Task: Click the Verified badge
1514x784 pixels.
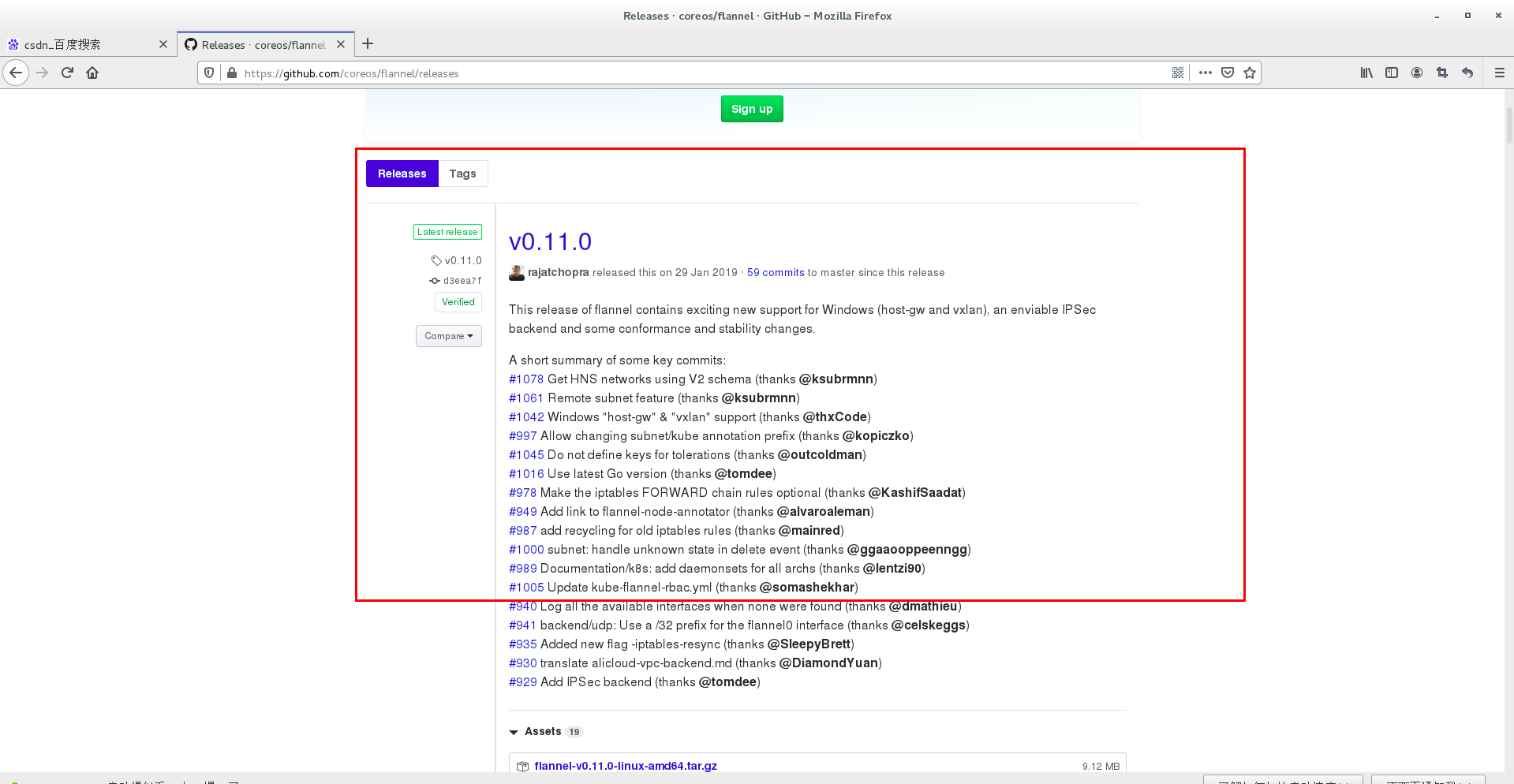Action: [458, 302]
